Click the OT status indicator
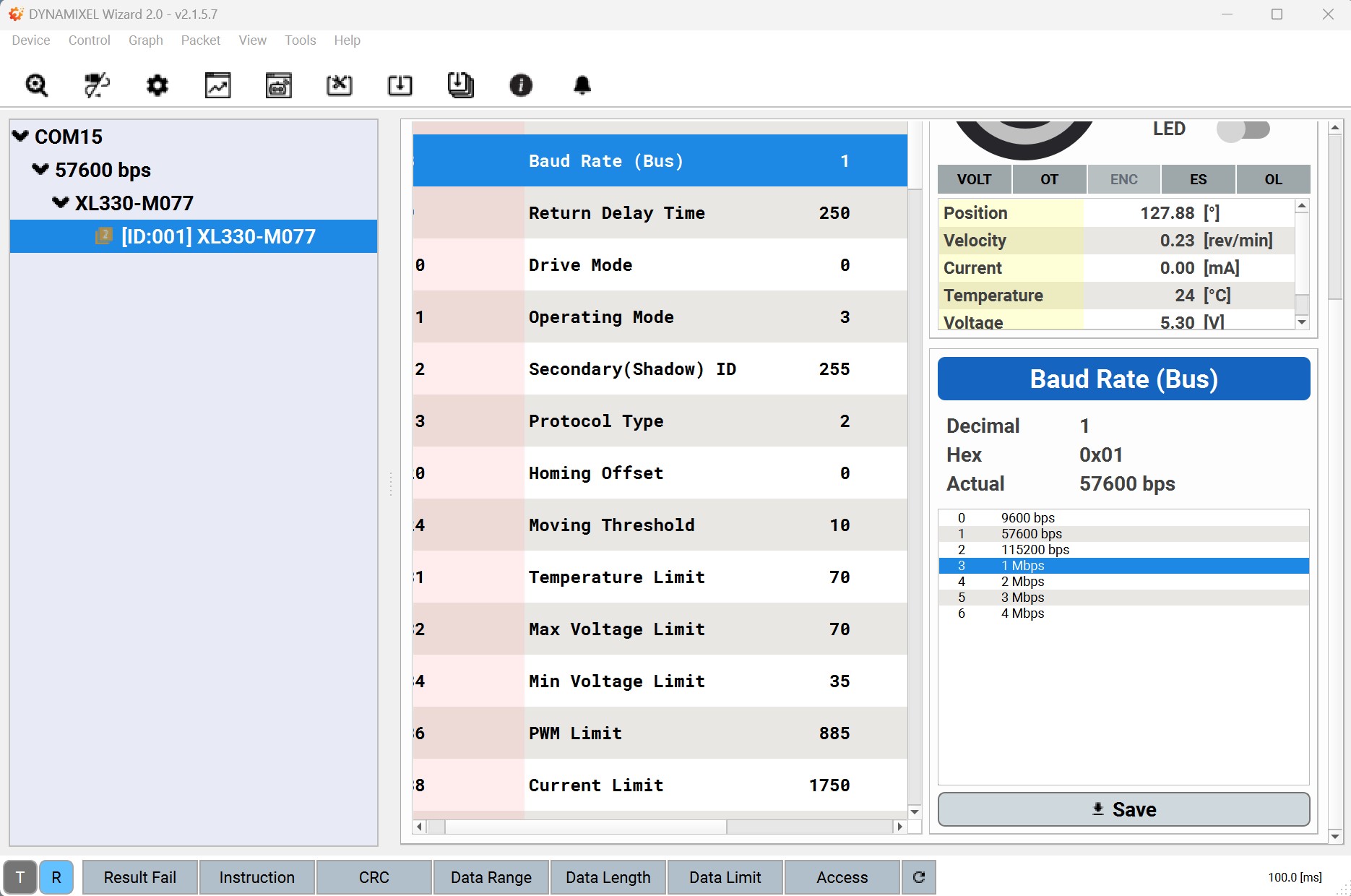The width and height of the screenshot is (1351, 896). pyautogui.click(x=1049, y=179)
